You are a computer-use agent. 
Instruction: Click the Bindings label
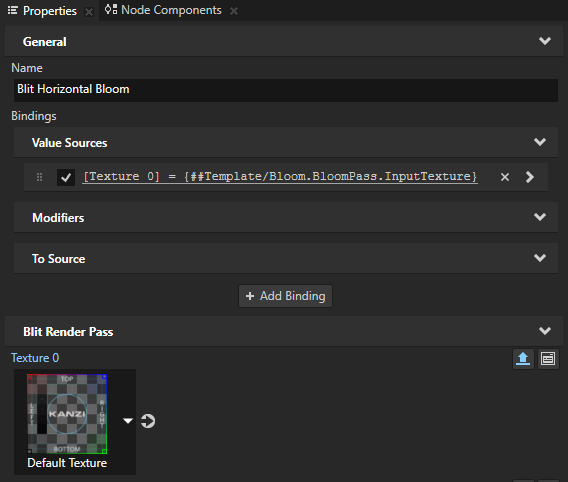tap(34, 116)
